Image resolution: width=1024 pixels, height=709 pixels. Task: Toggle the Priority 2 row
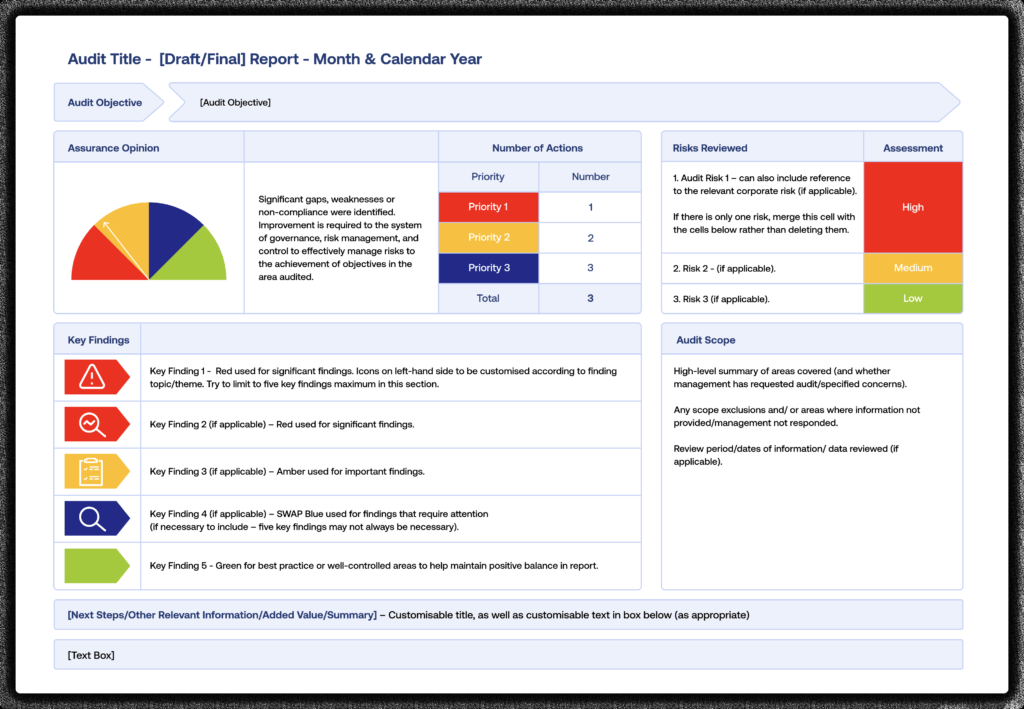[488, 237]
